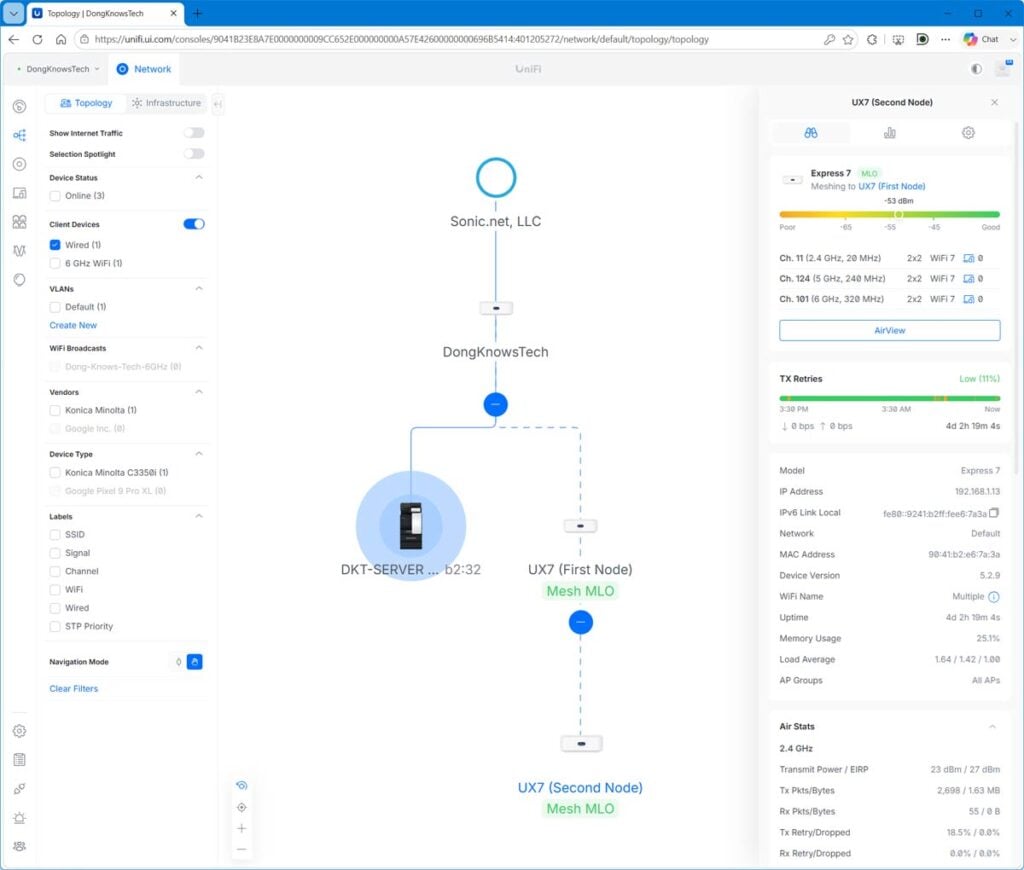Select the hand pan navigation mode

tap(195, 662)
